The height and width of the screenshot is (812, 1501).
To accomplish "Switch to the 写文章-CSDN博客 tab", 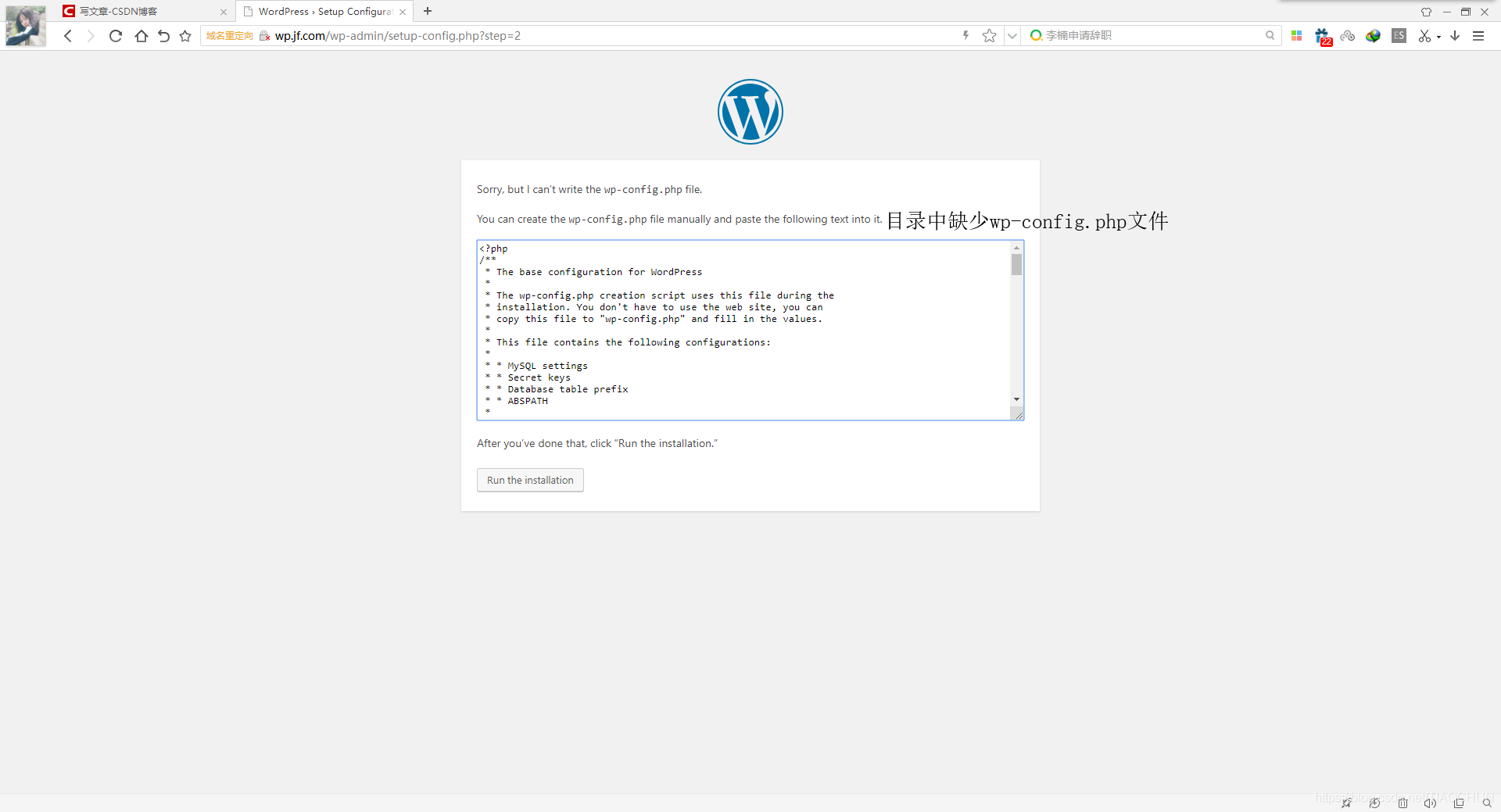I will point(145,12).
